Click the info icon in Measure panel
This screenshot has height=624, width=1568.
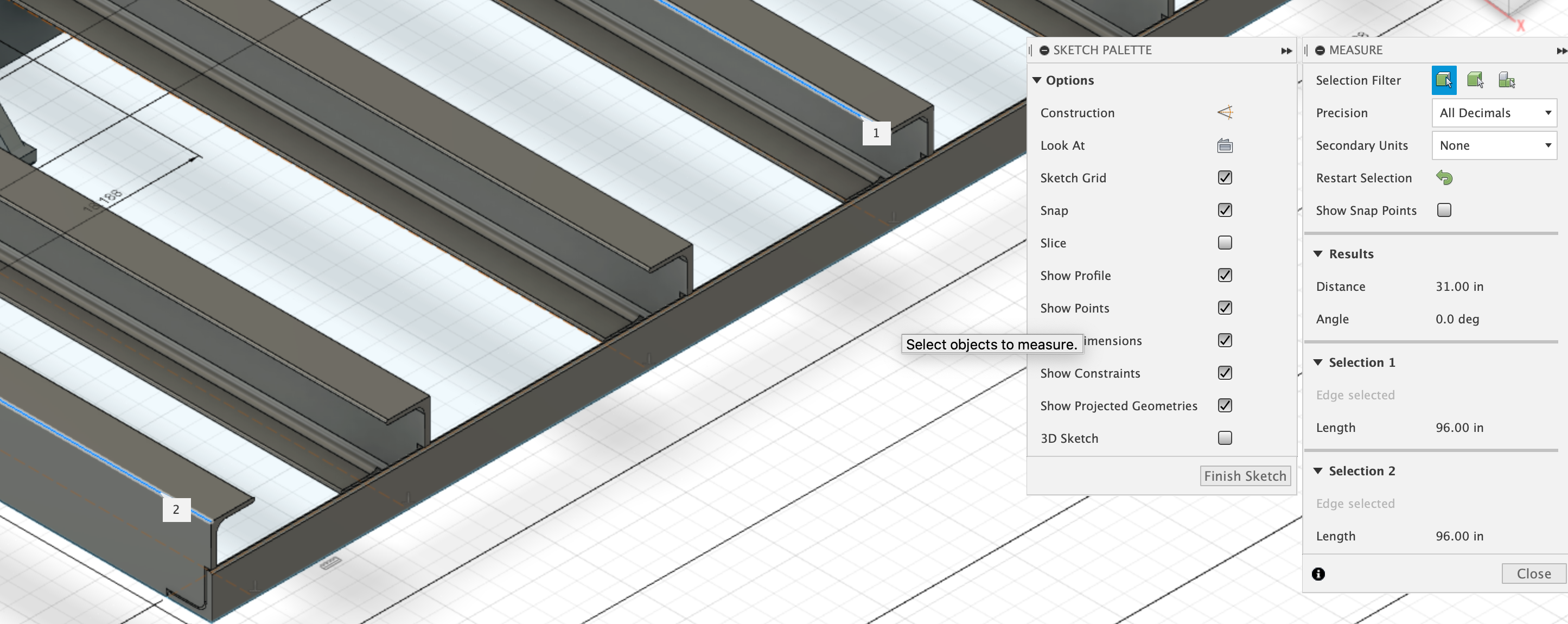pos(1318,574)
